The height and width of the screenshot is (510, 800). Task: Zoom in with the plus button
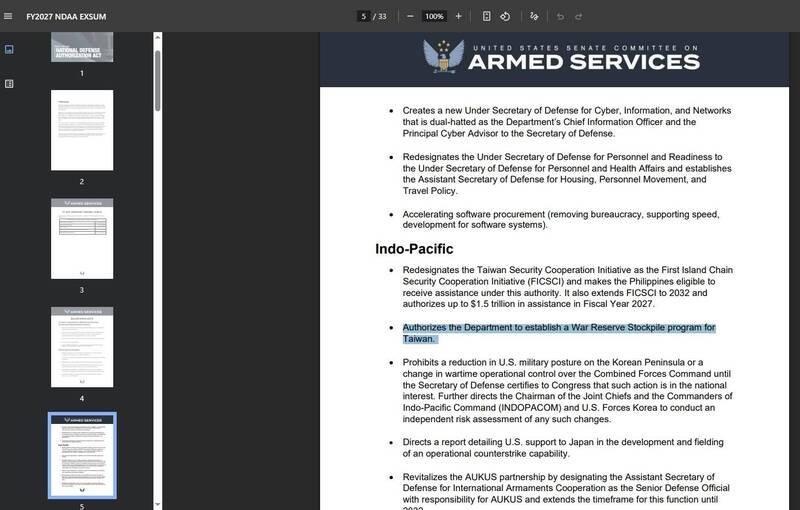pyautogui.click(x=458, y=16)
